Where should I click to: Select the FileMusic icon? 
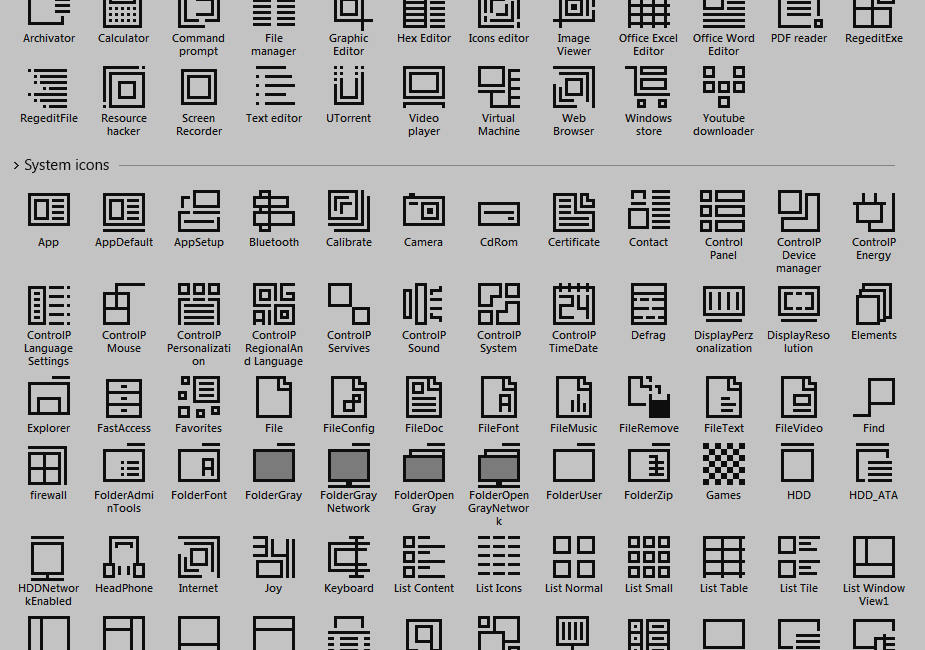click(573, 398)
